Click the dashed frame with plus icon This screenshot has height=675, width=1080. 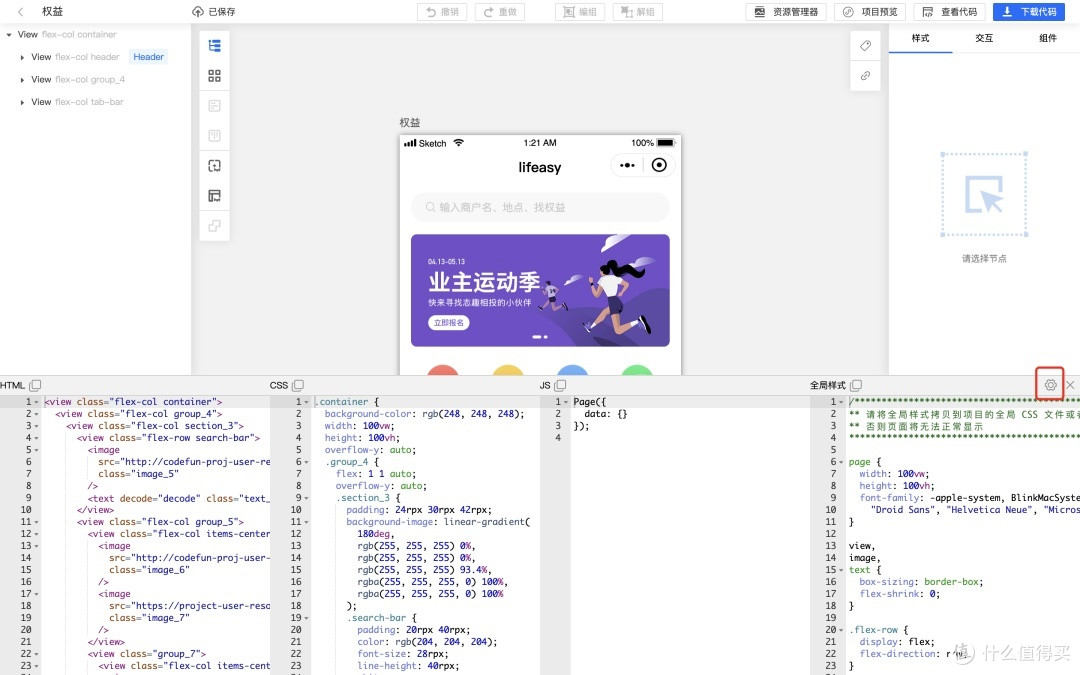215,166
